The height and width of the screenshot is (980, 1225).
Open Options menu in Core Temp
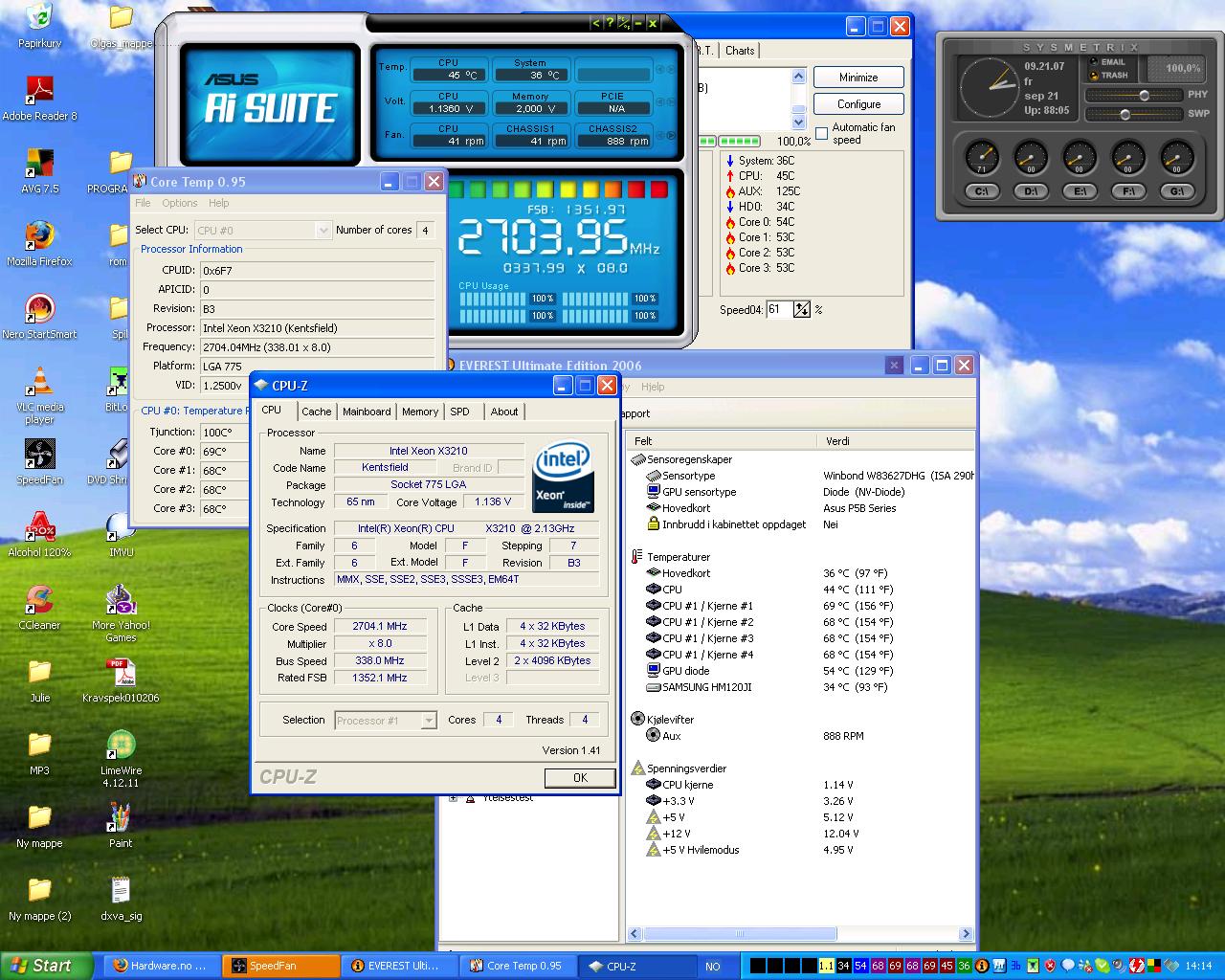pyautogui.click(x=180, y=203)
